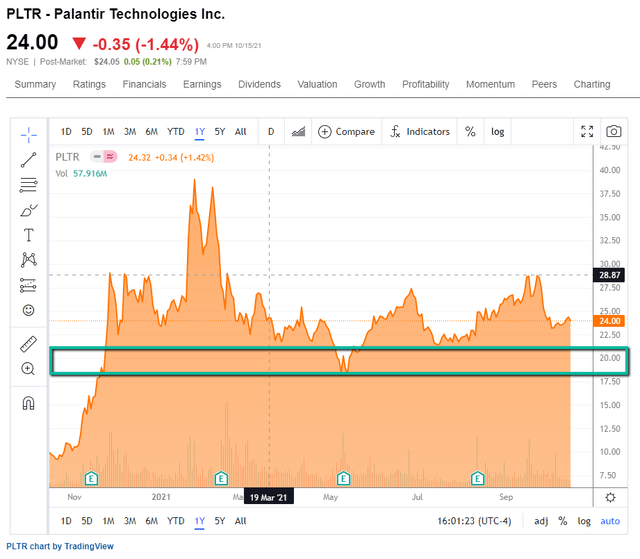Select the ruler measure tool
This screenshot has height=559, width=640.
pyautogui.click(x=28, y=344)
